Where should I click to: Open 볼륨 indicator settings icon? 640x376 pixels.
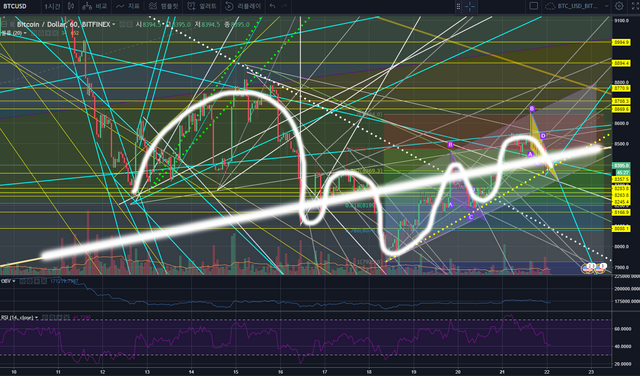click(41, 33)
